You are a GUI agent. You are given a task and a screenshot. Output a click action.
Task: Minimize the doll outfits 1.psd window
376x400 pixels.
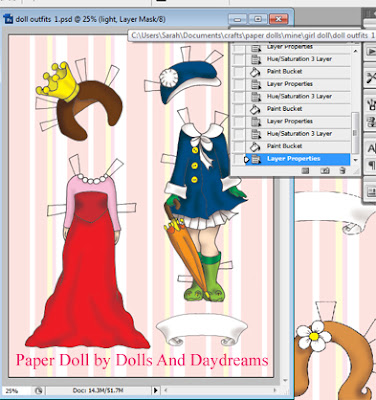click(x=238, y=19)
